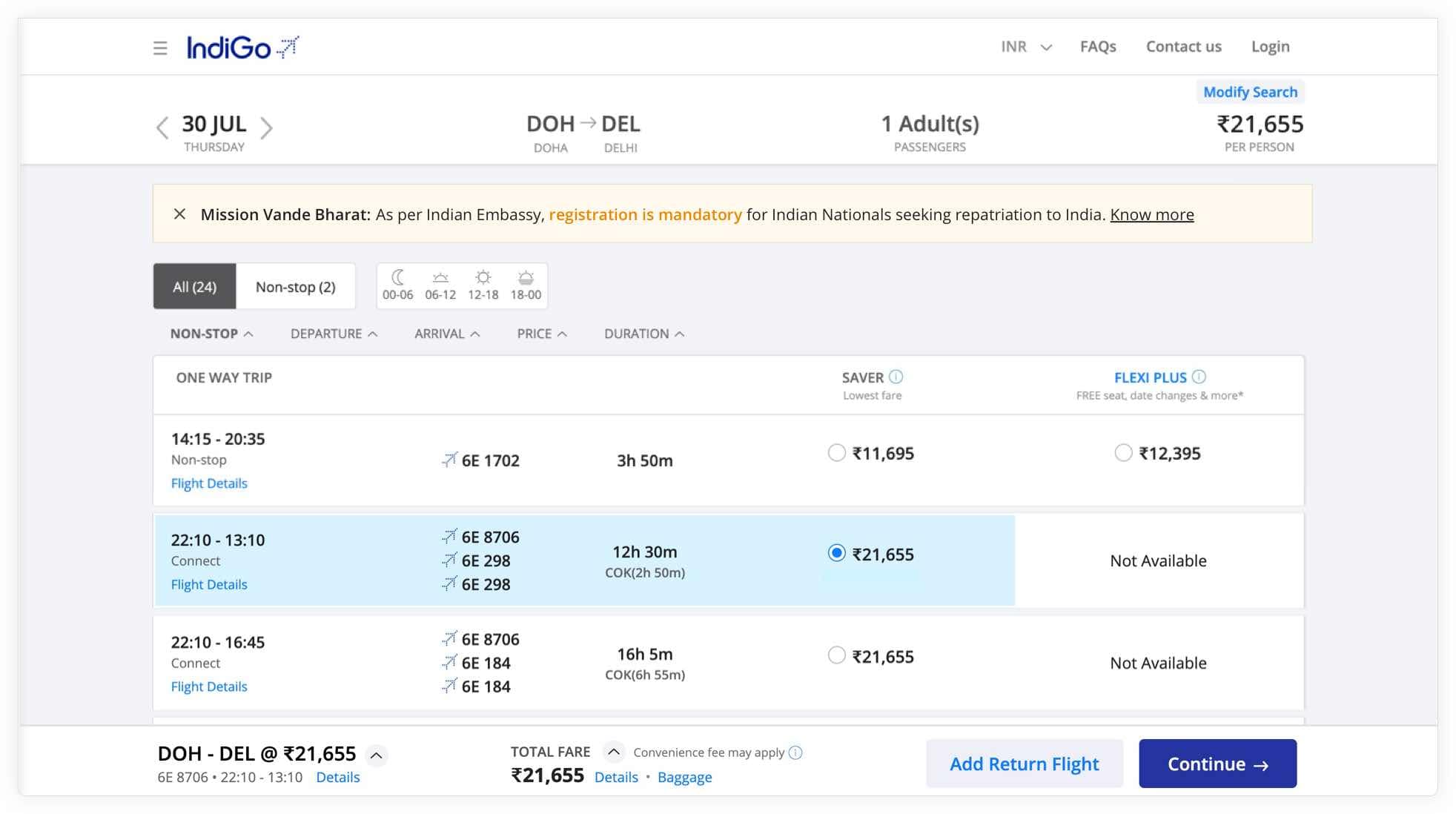Open Flight Details for 14:15 - 20:35 flight

[209, 483]
